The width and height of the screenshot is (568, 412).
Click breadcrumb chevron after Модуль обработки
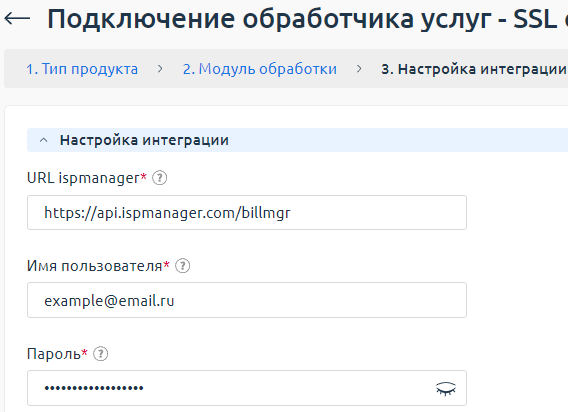tap(359, 69)
